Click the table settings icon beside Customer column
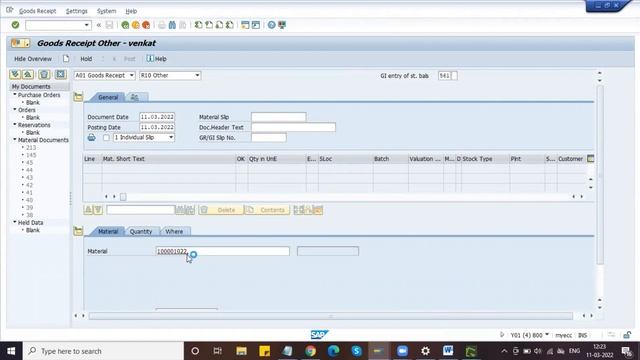 pos(590,158)
